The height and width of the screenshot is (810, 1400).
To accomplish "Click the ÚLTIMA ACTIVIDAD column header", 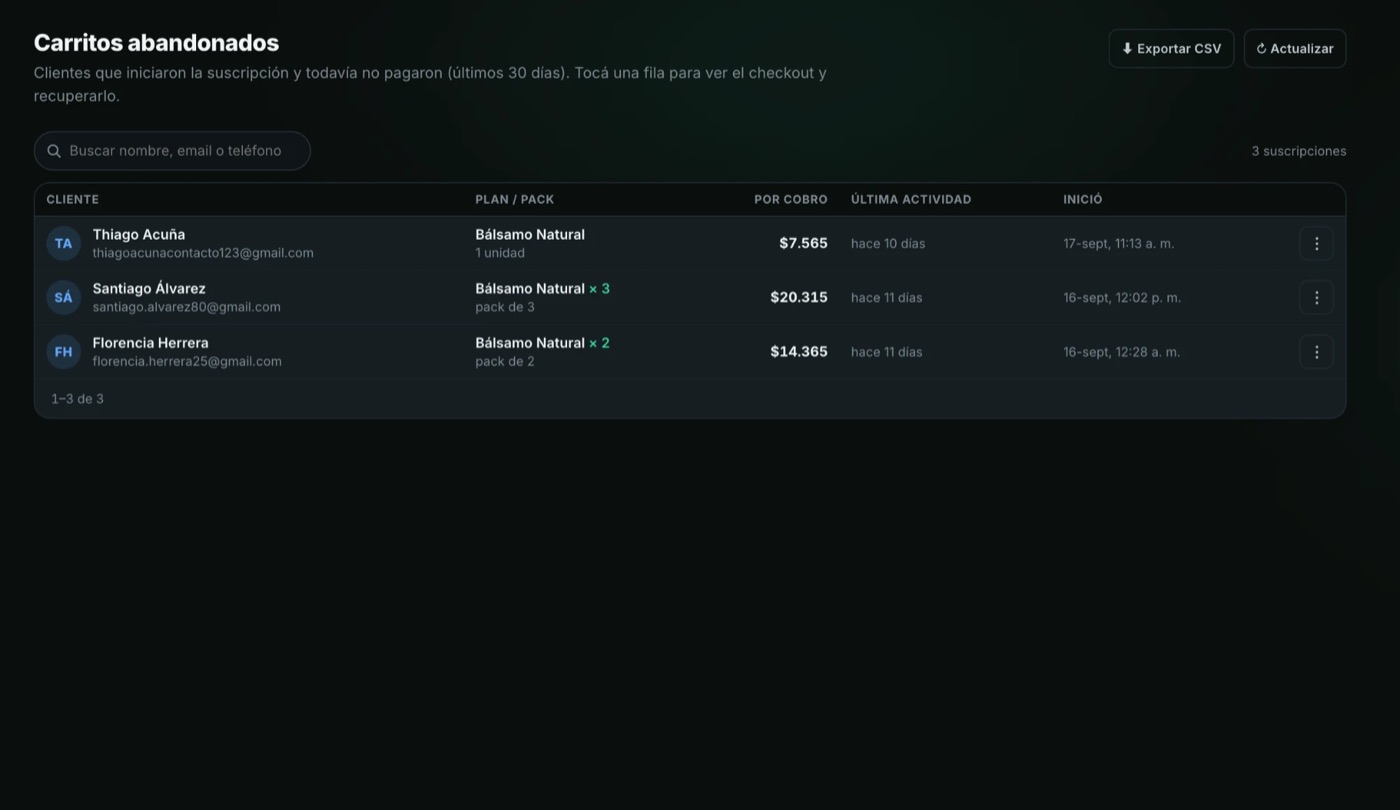I will pyautogui.click(x=911, y=199).
